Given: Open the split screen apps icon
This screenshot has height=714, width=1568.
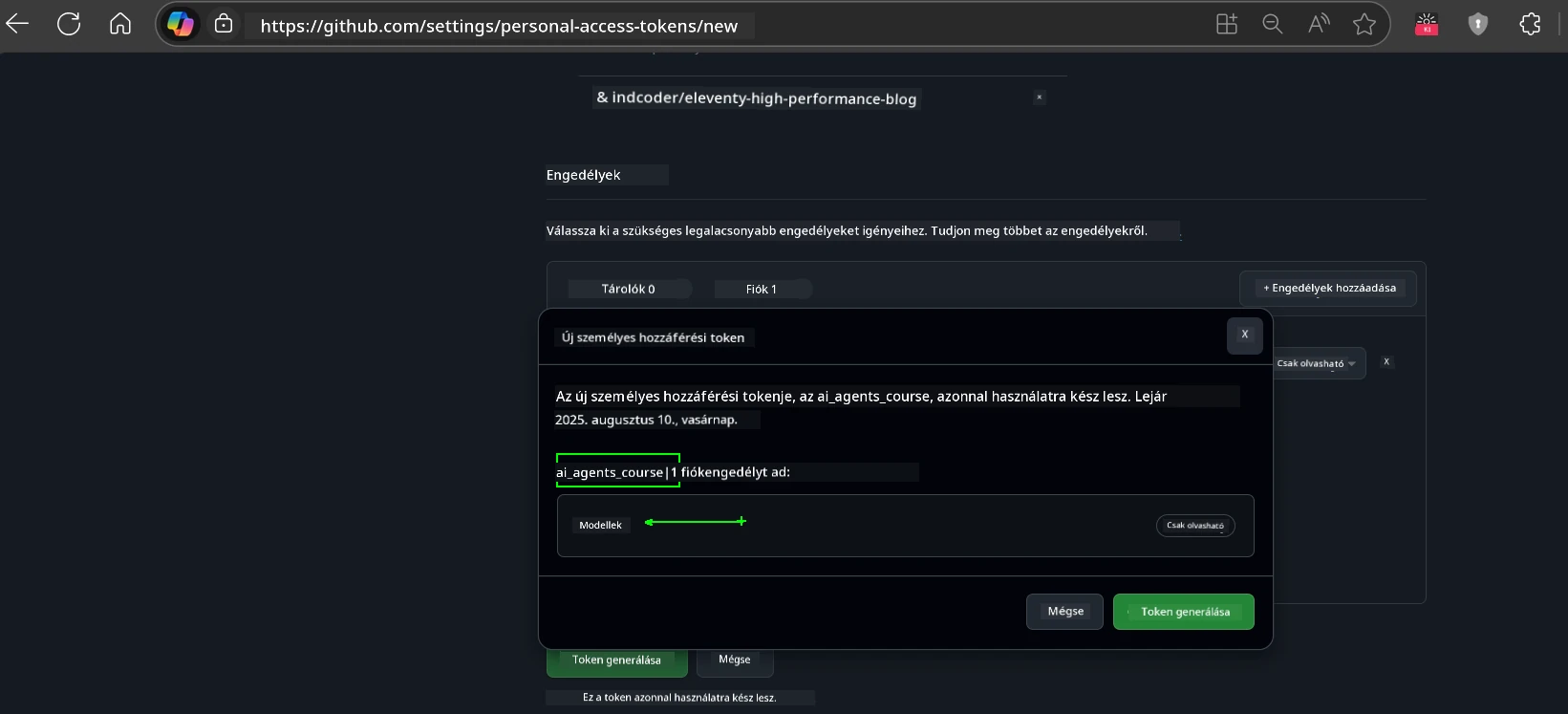Looking at the screenshot, I should pyautogui.click(x=1226, y=25).
